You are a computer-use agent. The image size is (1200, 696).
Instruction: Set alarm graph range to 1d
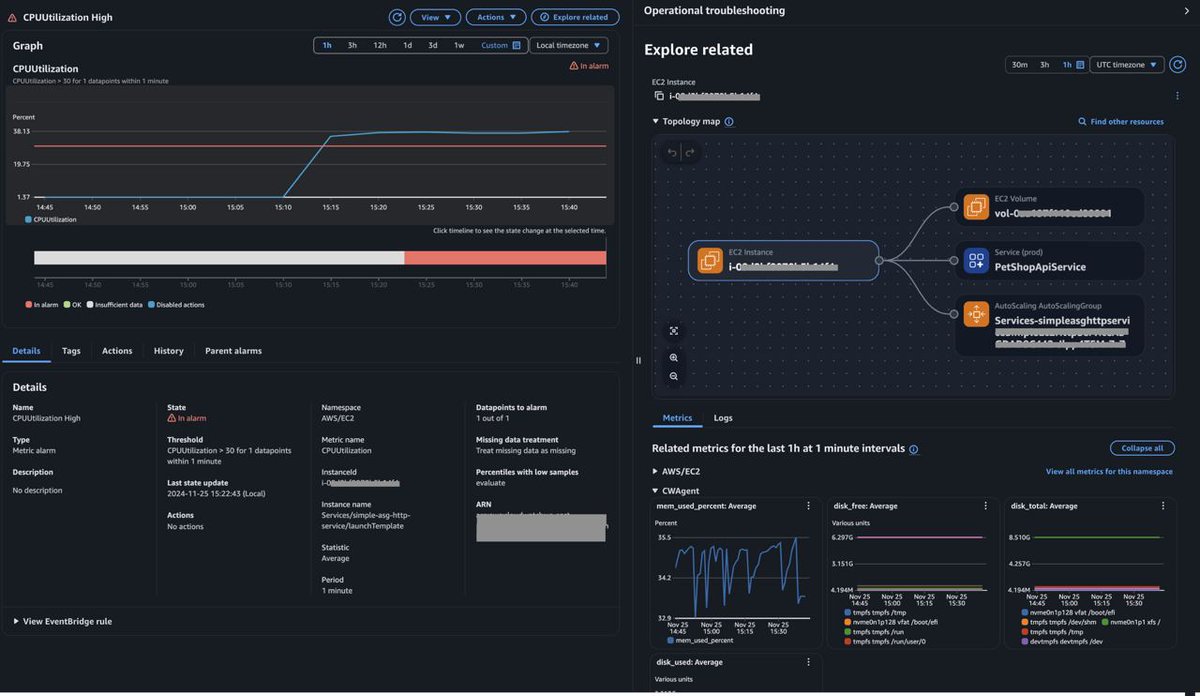pyautogui.click(x=407, y=45)
